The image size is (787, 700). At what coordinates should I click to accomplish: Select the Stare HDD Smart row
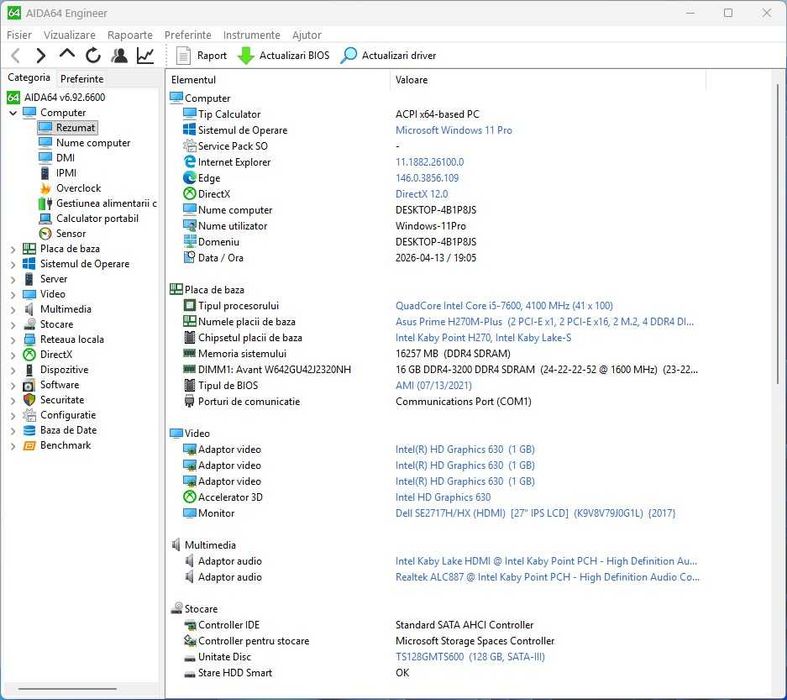point(437,673)
